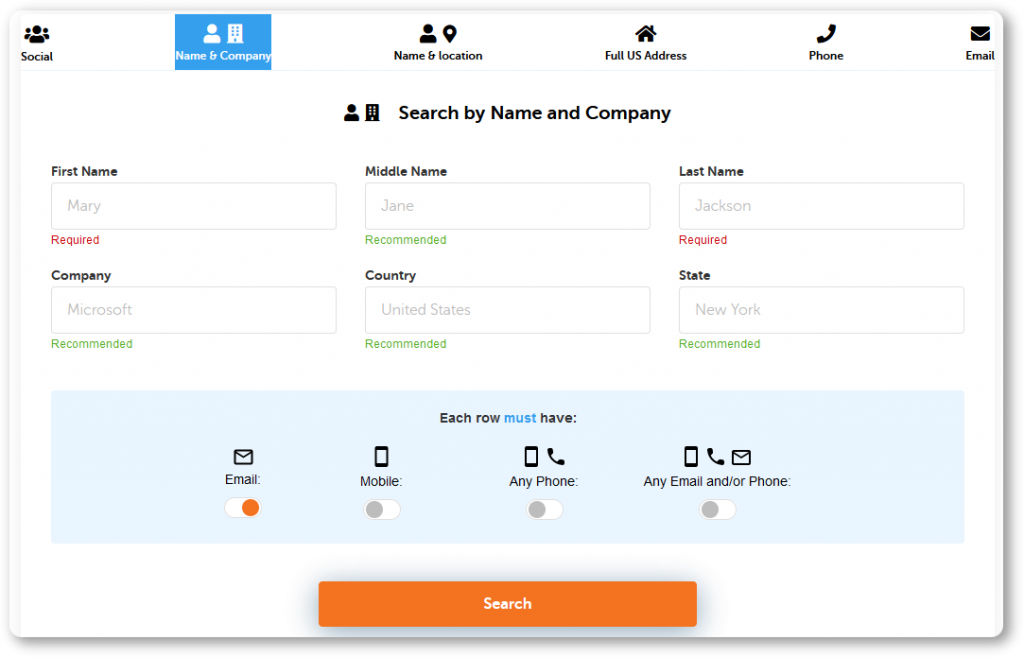This screenshot has width=1024, height=657.
Task: Open the Email search tab
Action: coord(980,42)
